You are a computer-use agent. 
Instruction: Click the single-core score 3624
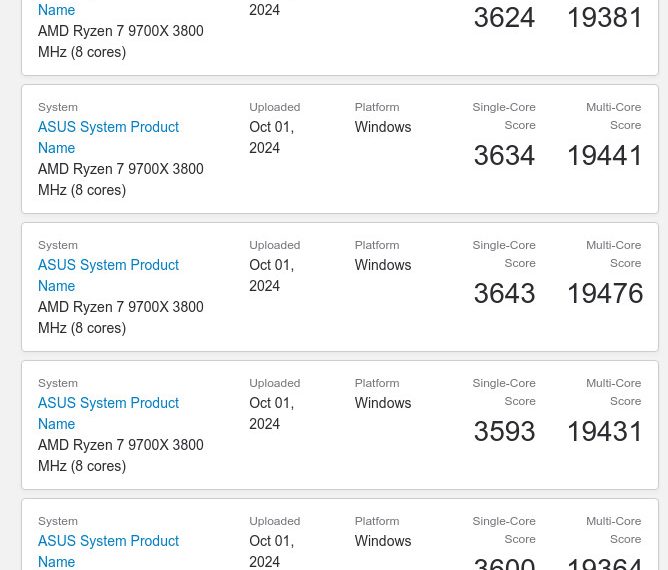[x=504, y=17]
